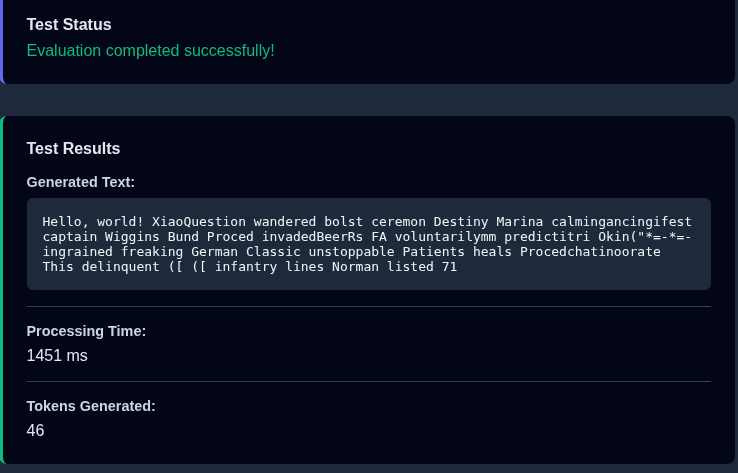The image size is (738, 473).
Task: Click the Processing Time label
Action: click(86, 331)
